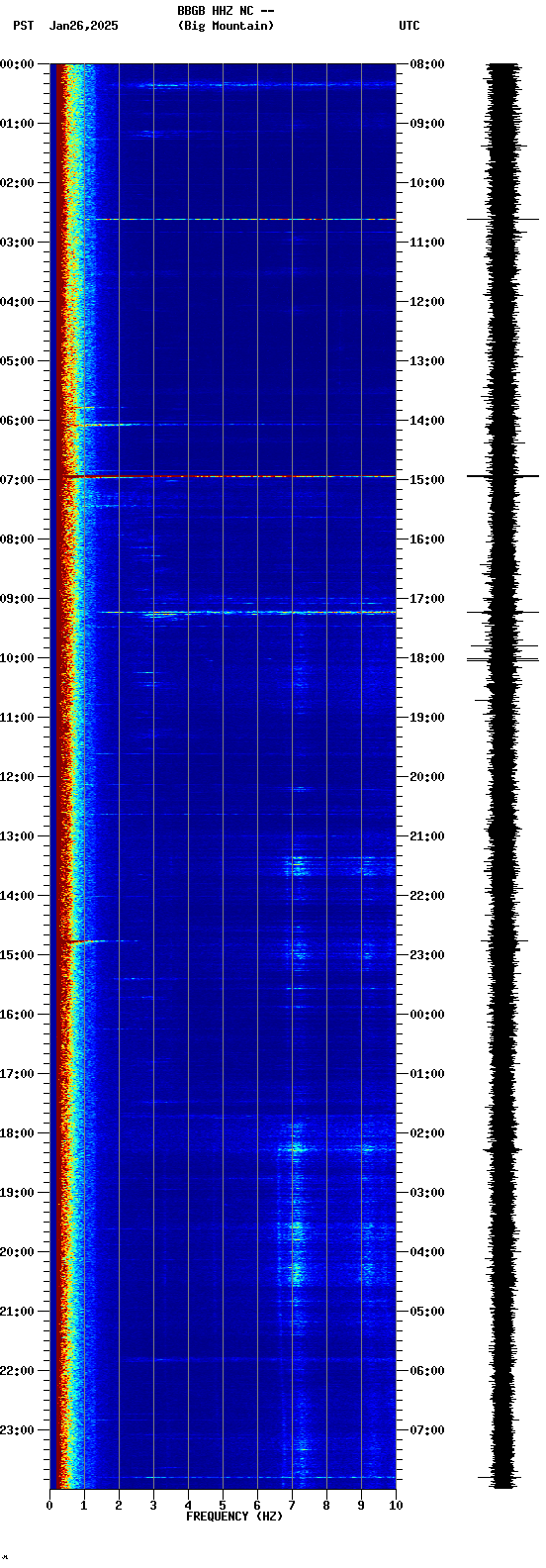Click the seismogram spike near 18:00 UTC

coord(504,658)
